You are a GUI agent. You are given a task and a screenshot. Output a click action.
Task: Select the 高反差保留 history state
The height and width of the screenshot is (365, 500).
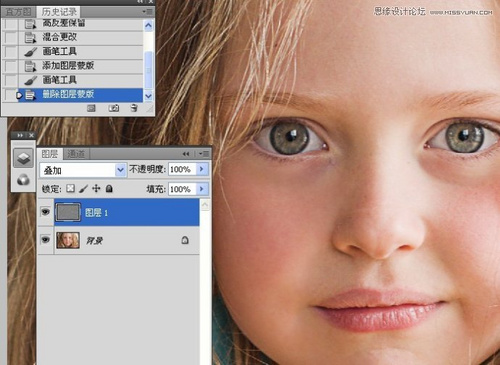click(81, 24)
